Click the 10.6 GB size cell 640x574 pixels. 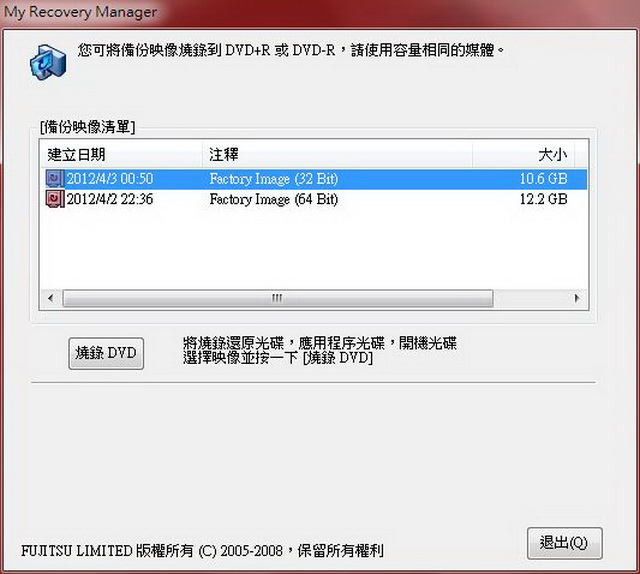(x=543, y=179)
